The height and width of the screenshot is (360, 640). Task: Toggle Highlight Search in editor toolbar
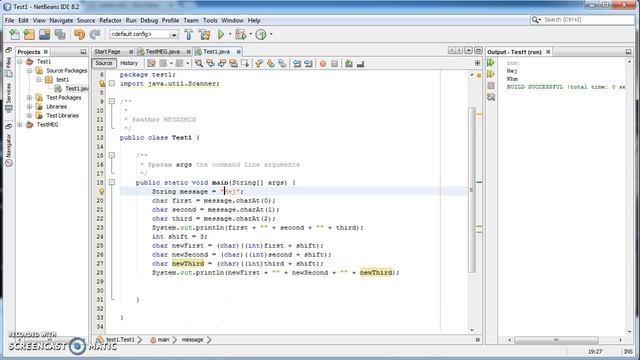[x=233, y=63]
